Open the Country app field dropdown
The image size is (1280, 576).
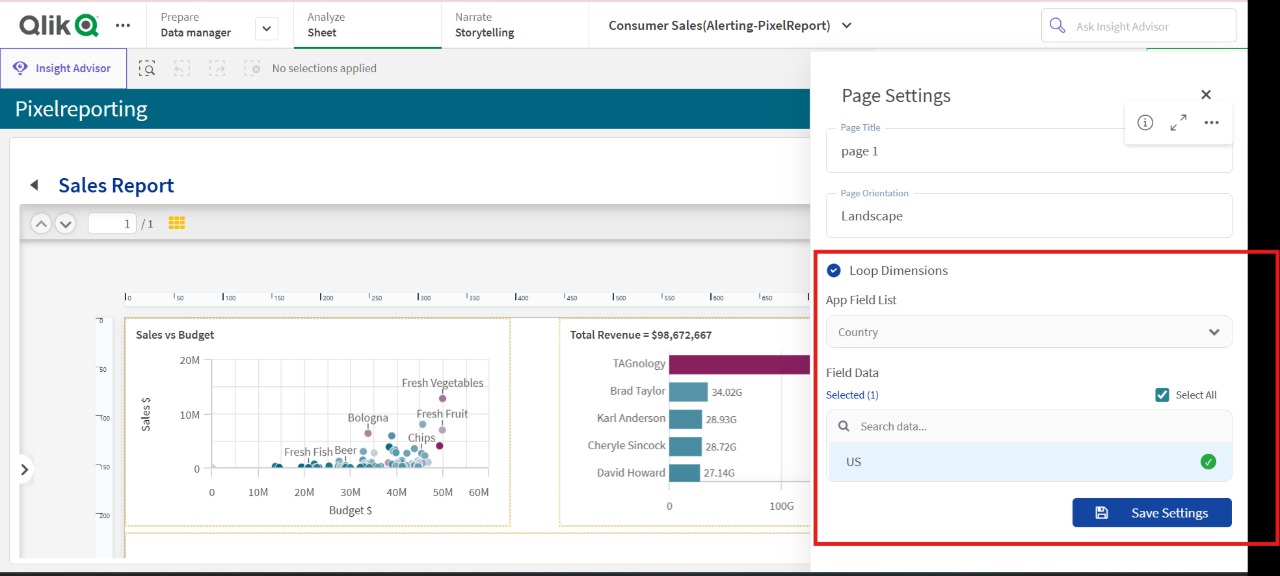1029,332
